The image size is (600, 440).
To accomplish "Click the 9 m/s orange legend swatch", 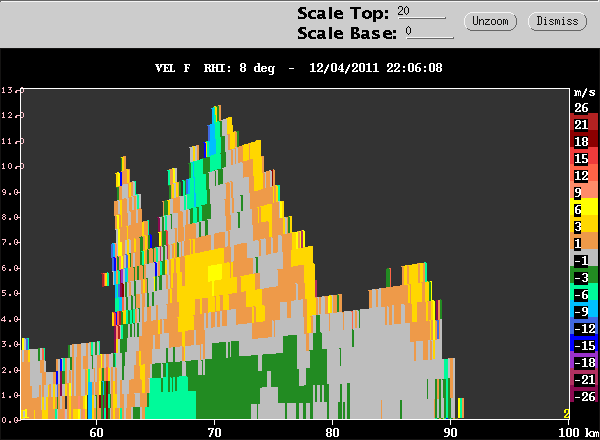I will [581, 192].
